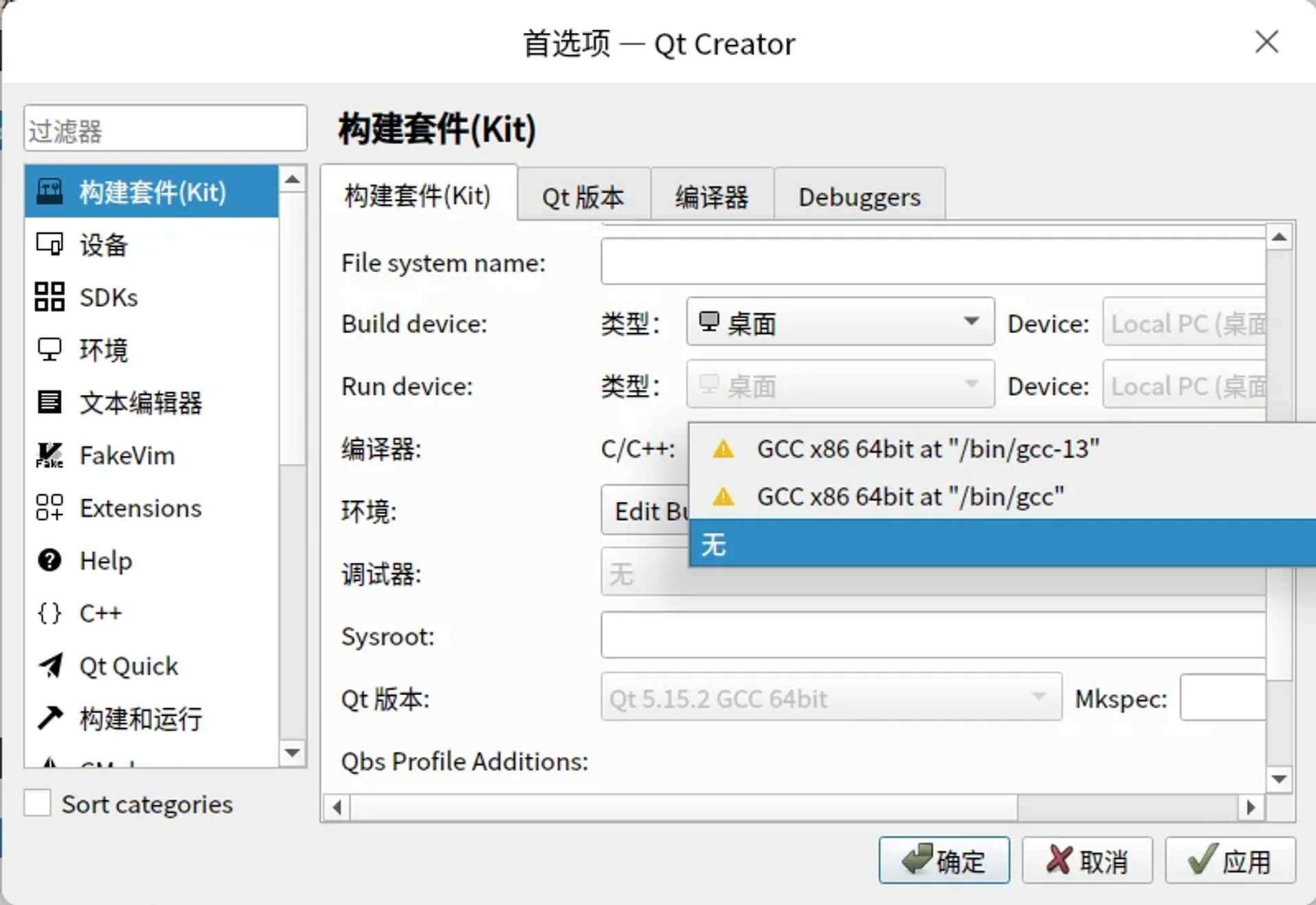Screen dimensions: 1316x905
Task: Switch to the Debuggers tab
Action: pos(859,197)
